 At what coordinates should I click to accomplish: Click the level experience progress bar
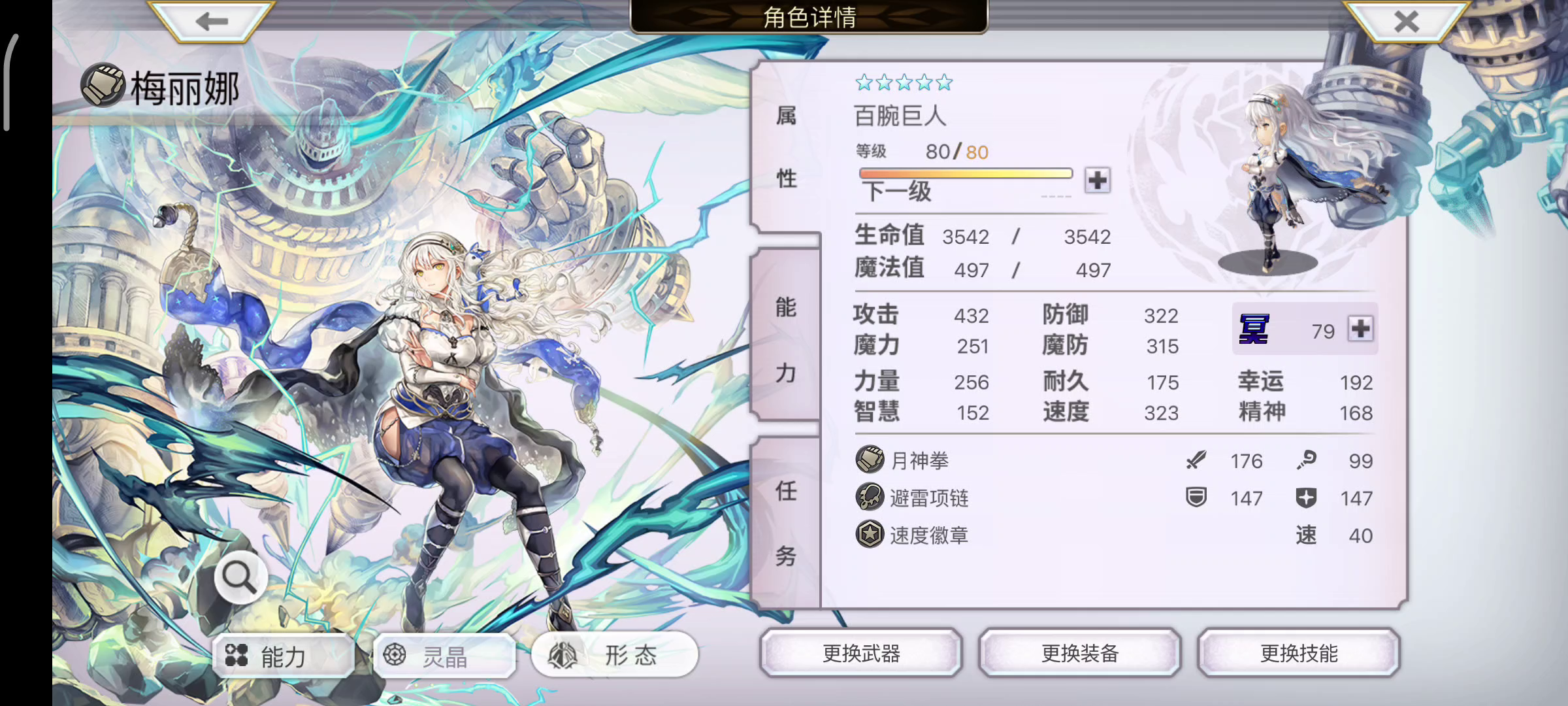pyautogui.click(x=966, y=173)
